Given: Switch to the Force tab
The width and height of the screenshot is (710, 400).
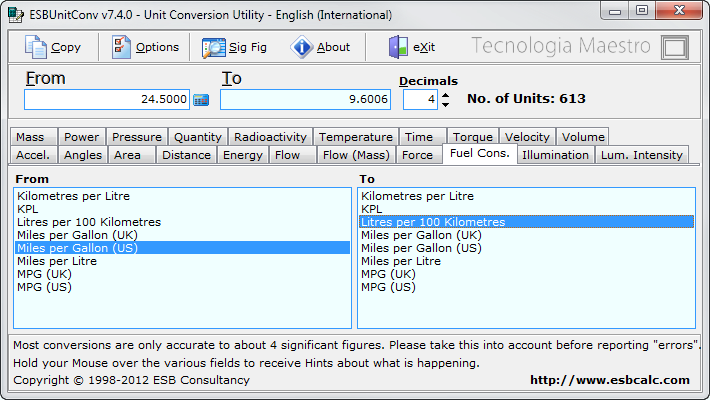Looking at the screenshot, I should 419,155.
